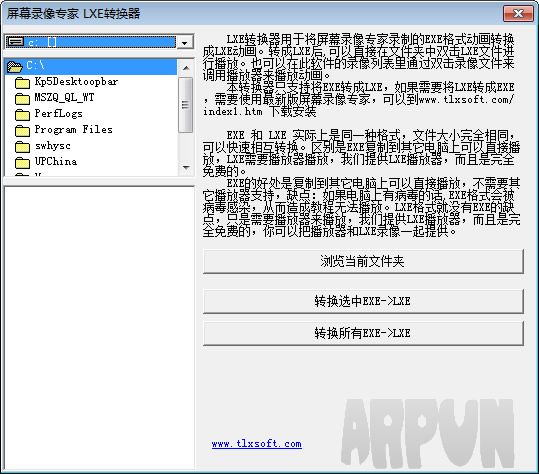Click the MSZQ_QL_WT folder icon
Viewport: 539px width, 474px height.
pos(22,99)
